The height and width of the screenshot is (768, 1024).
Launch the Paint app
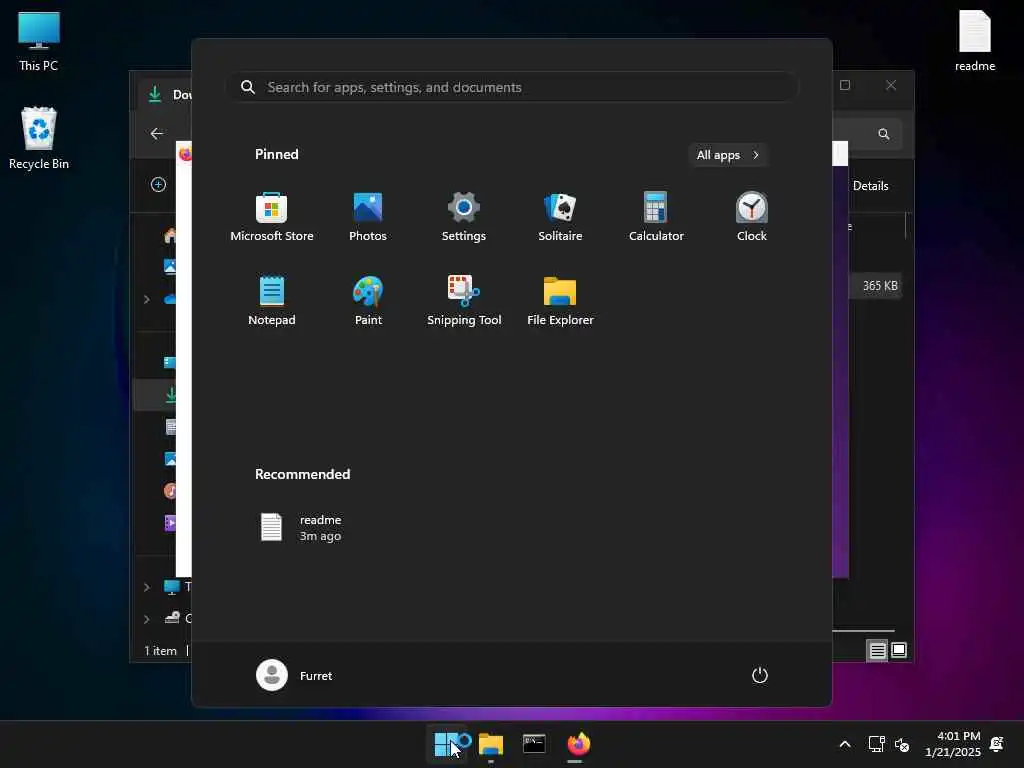(368, 301)
